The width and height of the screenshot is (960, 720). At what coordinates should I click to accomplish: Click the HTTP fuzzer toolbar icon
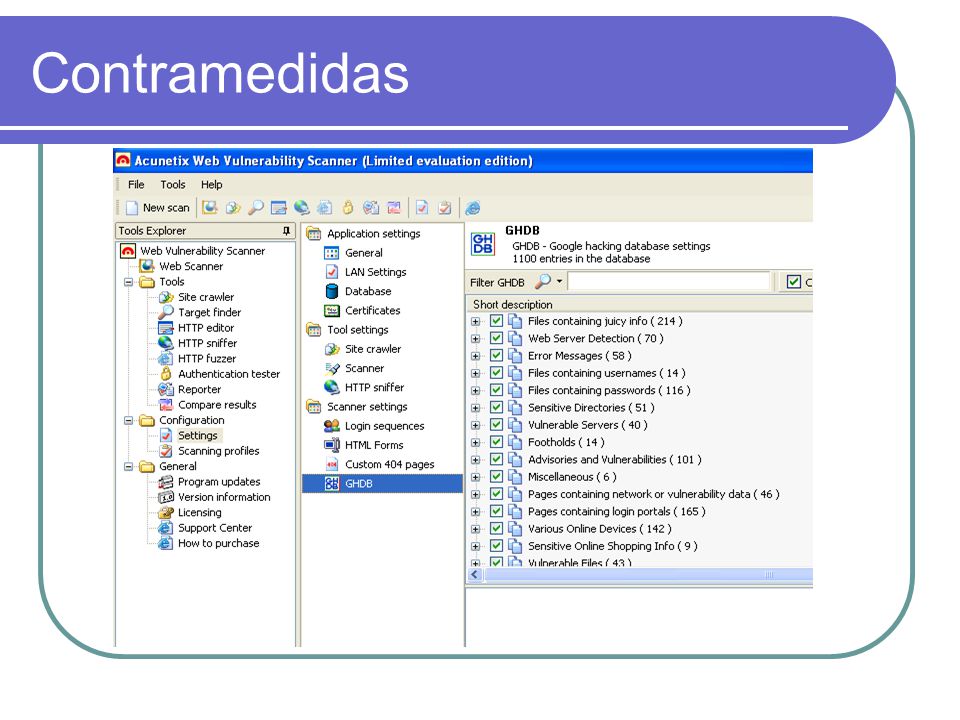tap(324, 208)
